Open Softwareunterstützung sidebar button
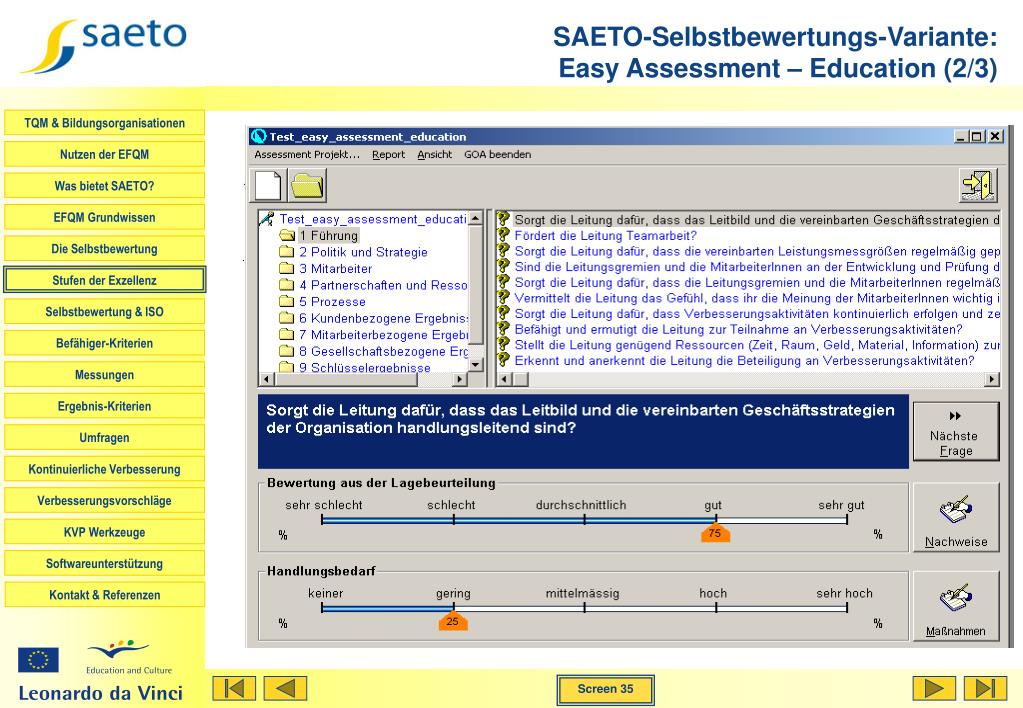 (104, 563)
